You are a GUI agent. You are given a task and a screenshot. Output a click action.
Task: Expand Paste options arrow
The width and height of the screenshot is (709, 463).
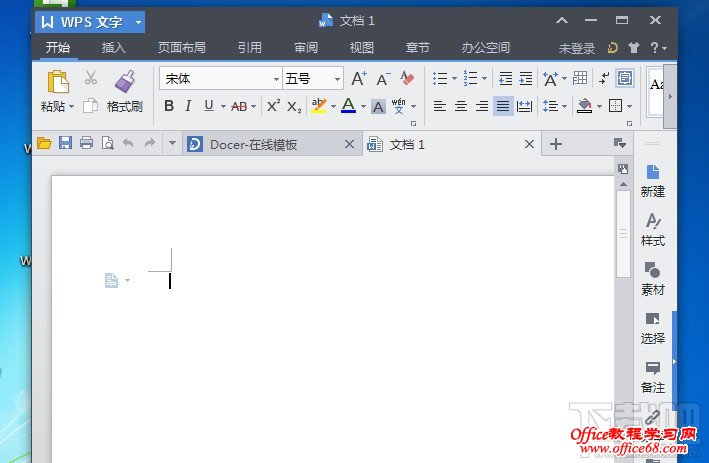pyautogui.click(x=71, y=107)
